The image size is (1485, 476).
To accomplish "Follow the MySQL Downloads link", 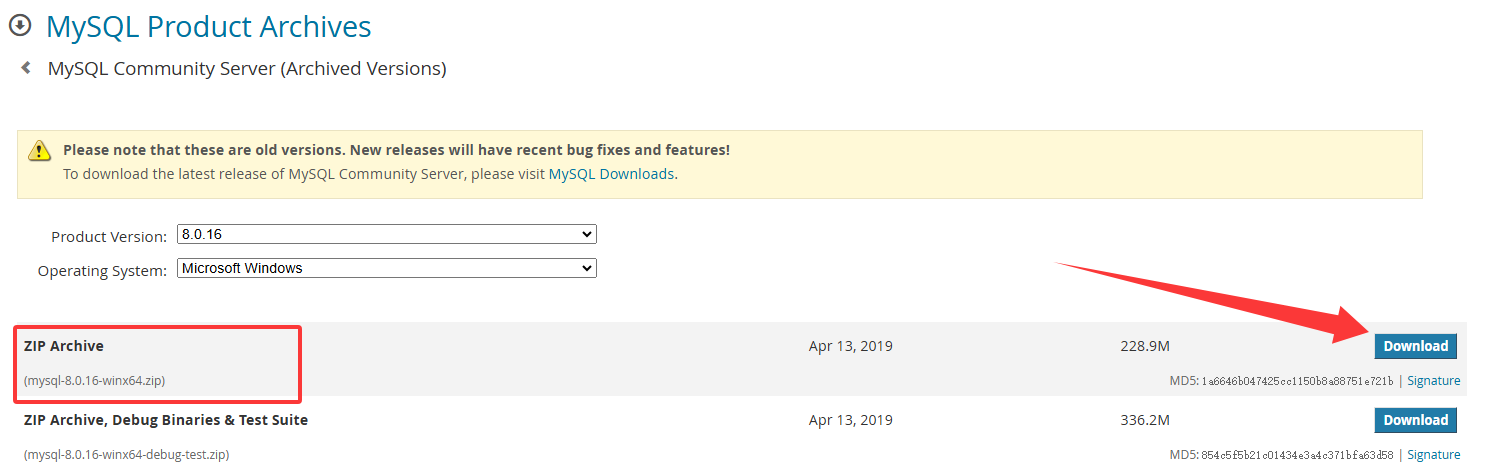I will click(611, 173).
